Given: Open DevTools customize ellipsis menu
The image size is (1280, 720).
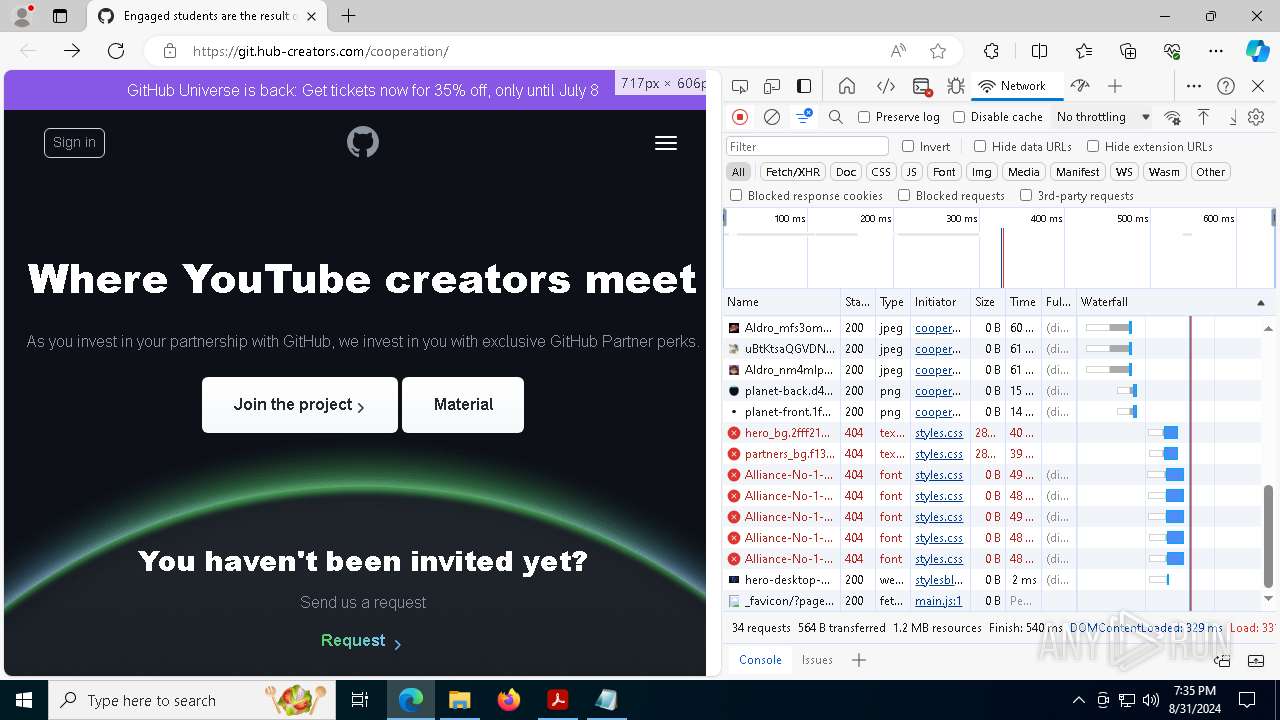Looking at the screenshot, I should click(1194, 86).
